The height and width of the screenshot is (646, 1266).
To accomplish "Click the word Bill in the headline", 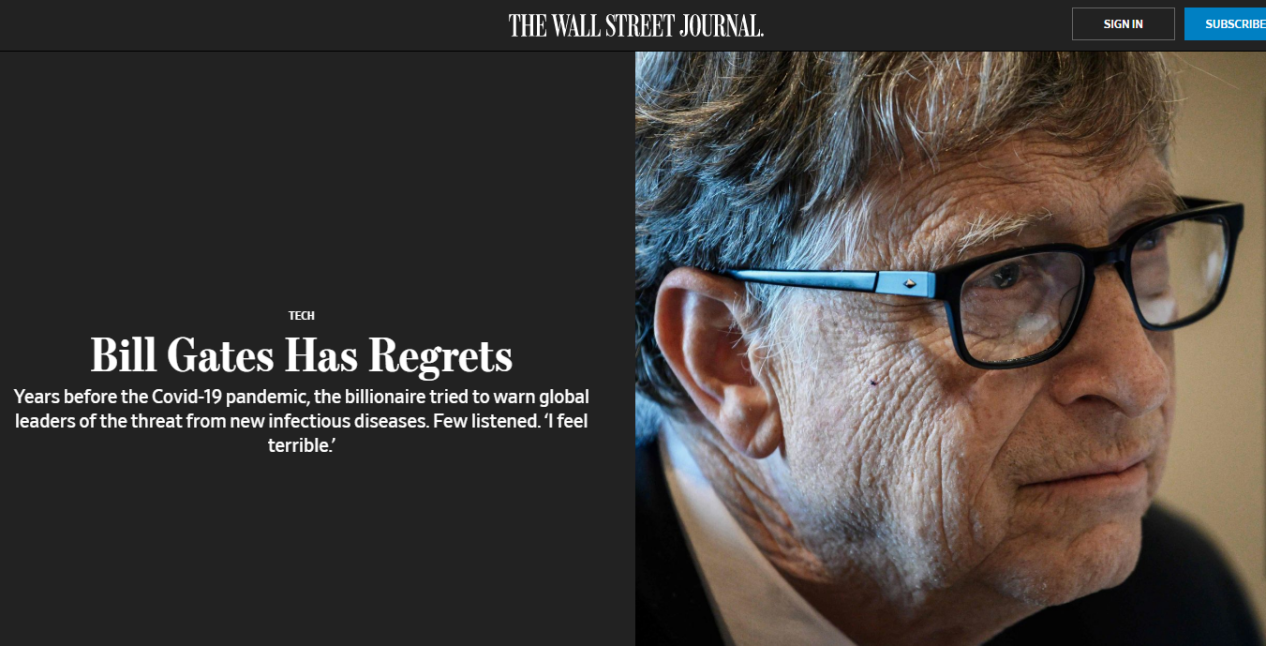I will 124,354.
